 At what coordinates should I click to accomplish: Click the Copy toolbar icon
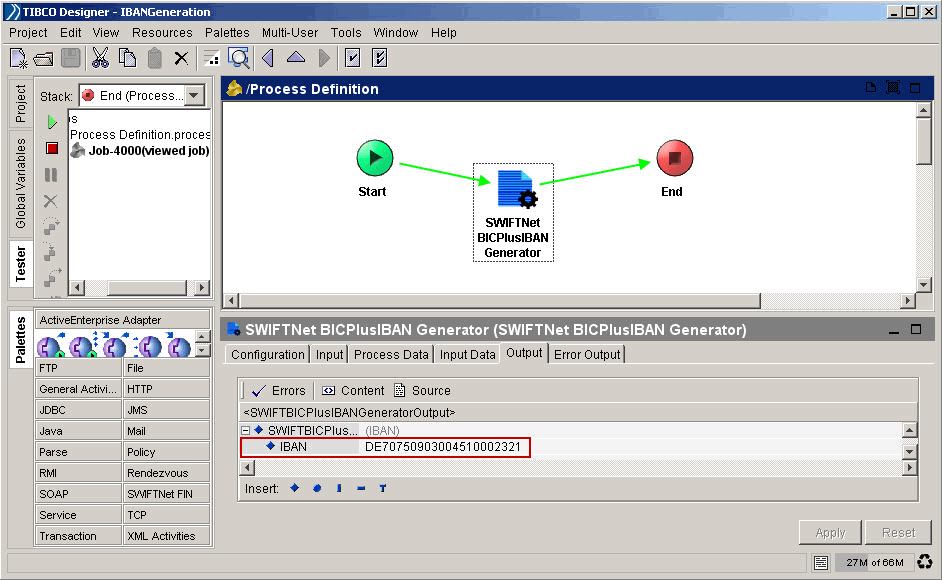click(127, 58)
